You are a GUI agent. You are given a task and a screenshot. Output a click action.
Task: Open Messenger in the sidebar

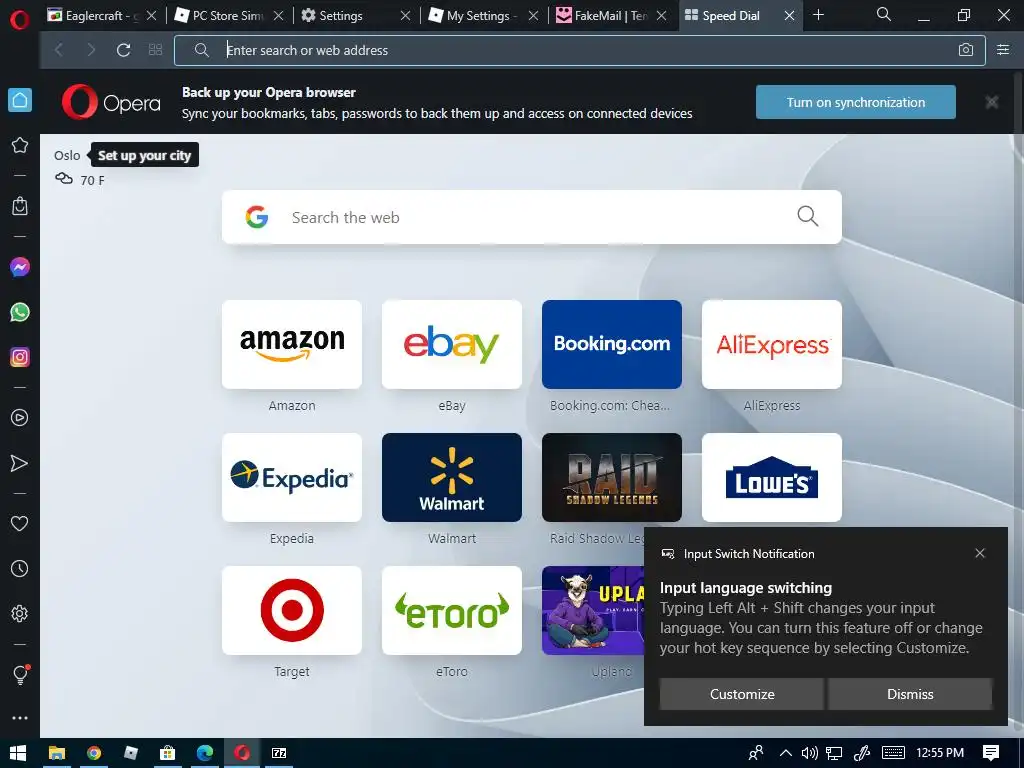pyautogui.click(x=20, y=267)
